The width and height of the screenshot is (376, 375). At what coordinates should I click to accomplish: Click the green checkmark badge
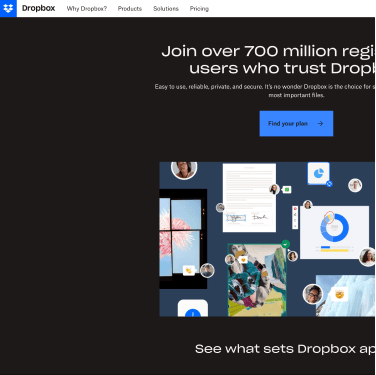[285, 244]
